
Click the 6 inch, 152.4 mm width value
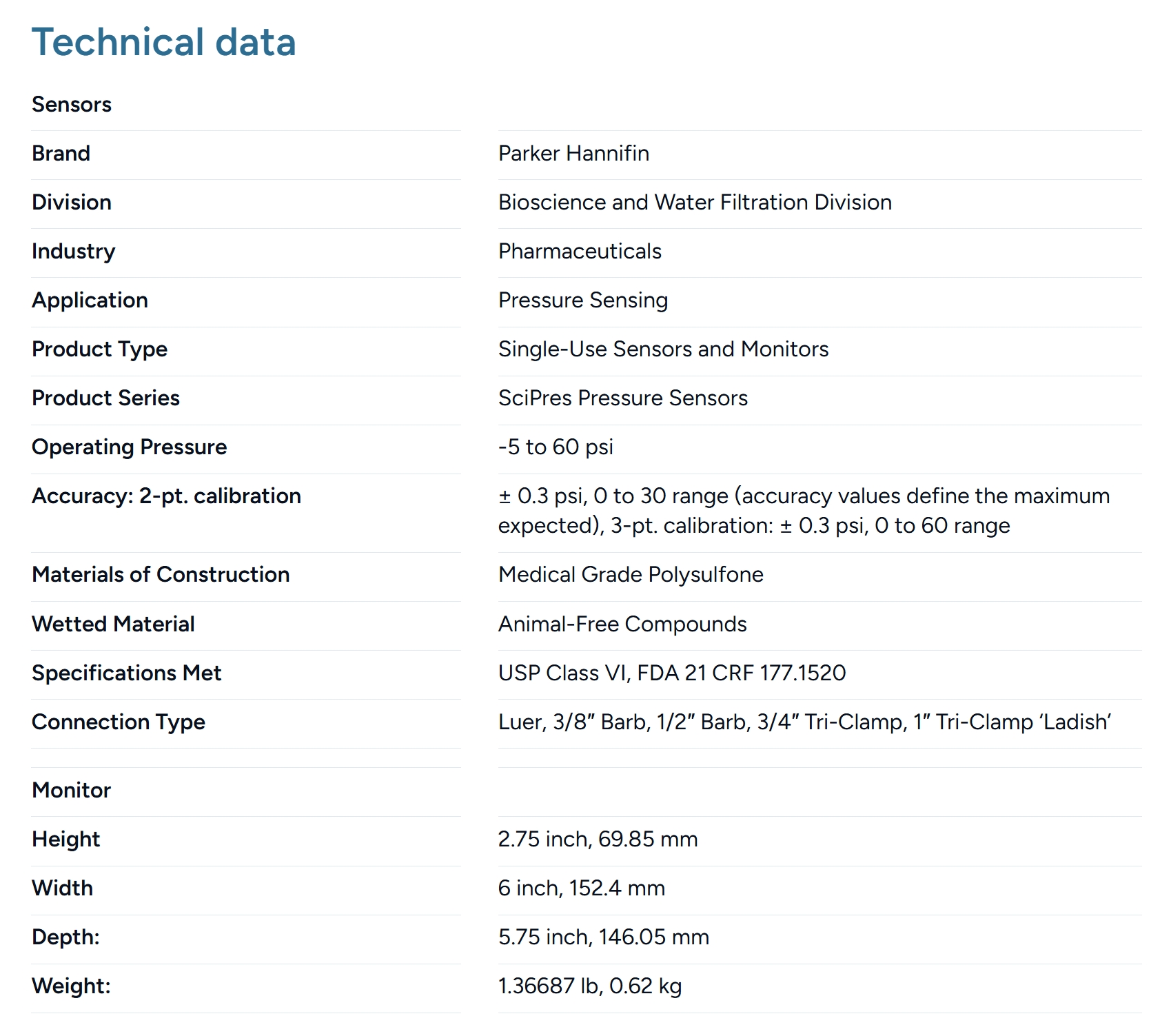click(581, 888)
